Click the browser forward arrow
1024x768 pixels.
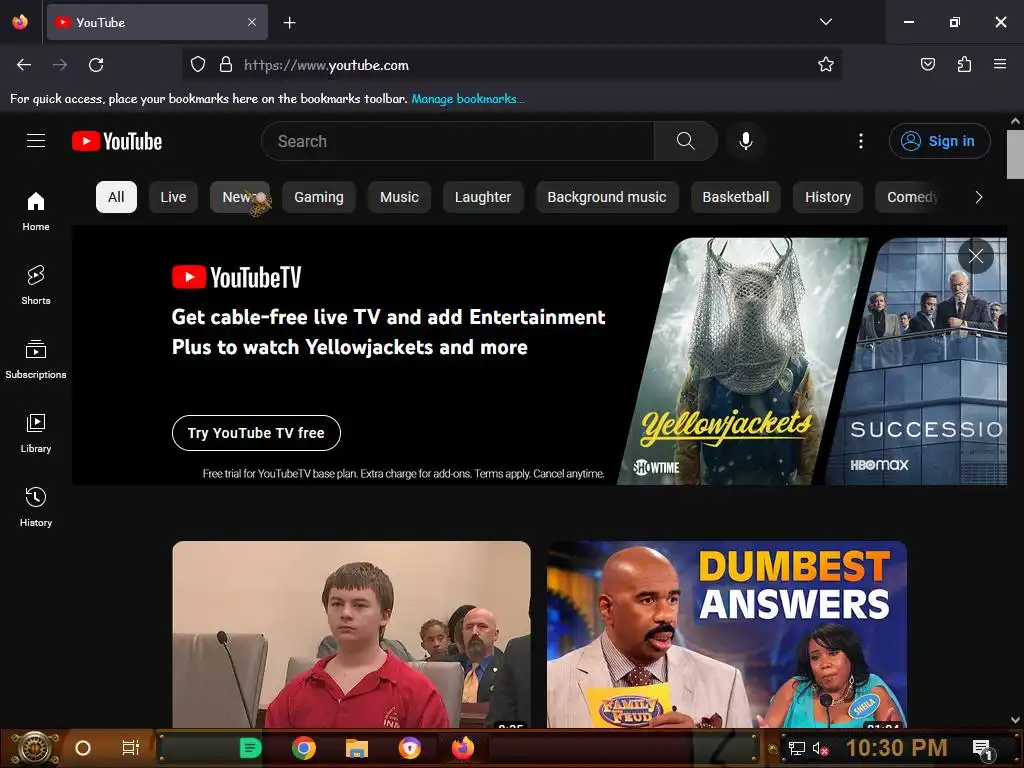[x=60, y=65]
